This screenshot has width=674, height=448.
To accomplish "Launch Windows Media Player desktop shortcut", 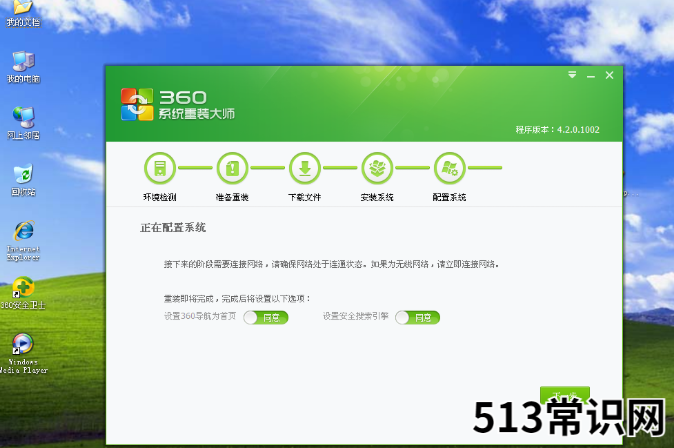I will click(x=23, y=353).
